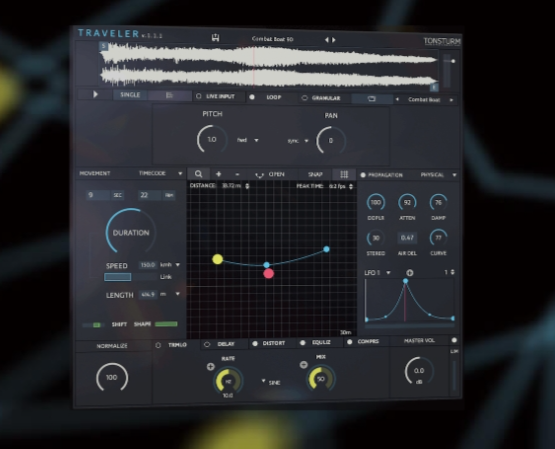Click the SHIFT slider
Image resolution: width=555 pixels, height=449 pixels.
click(93, 325)
